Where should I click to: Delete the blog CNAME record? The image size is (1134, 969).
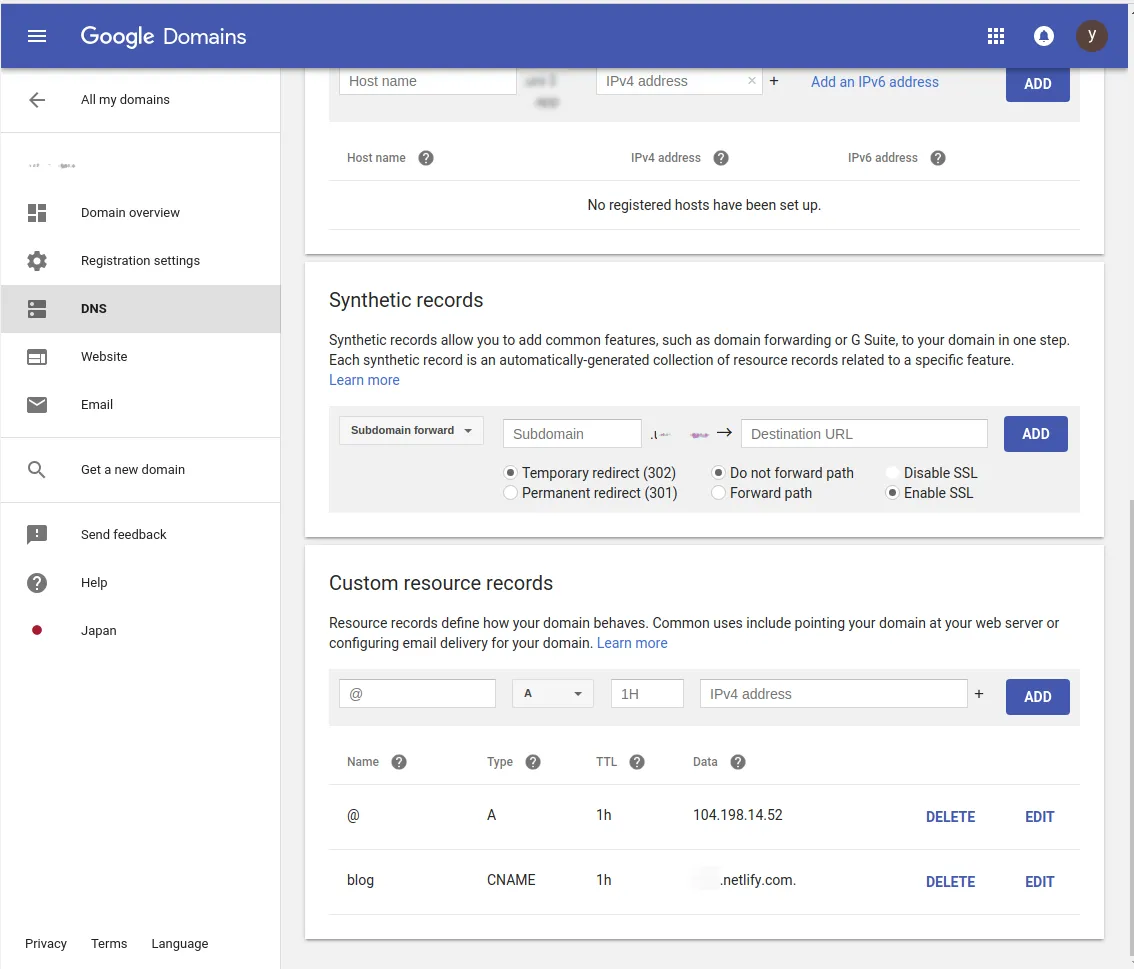950,882
